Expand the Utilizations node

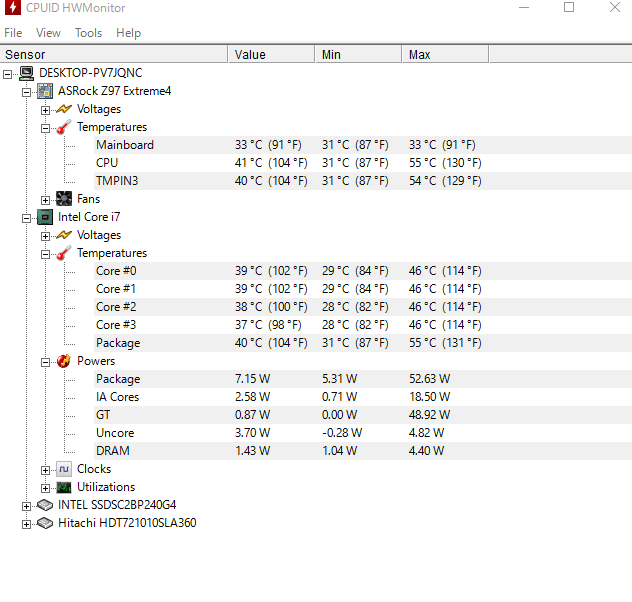[46, 488]
